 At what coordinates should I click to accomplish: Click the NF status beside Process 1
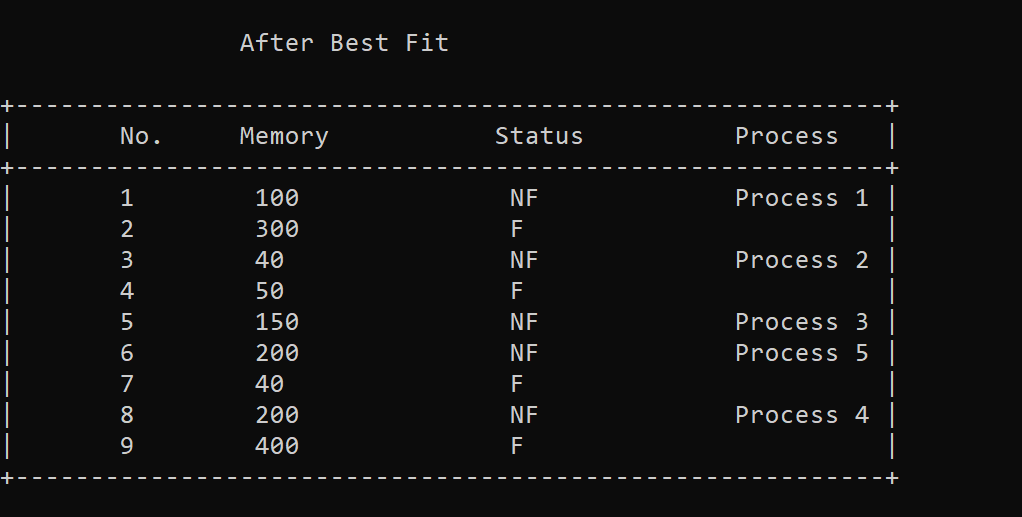click(x=524, y=198)
